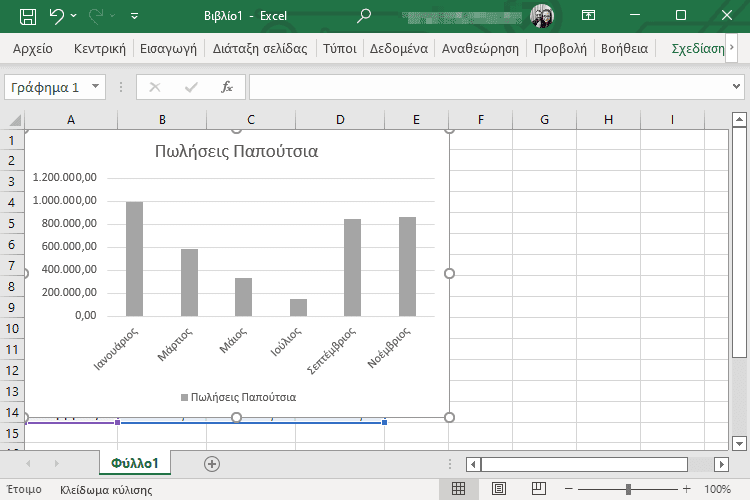
Task: Select Normal view icon in status bar
Action: coord(459,489)
